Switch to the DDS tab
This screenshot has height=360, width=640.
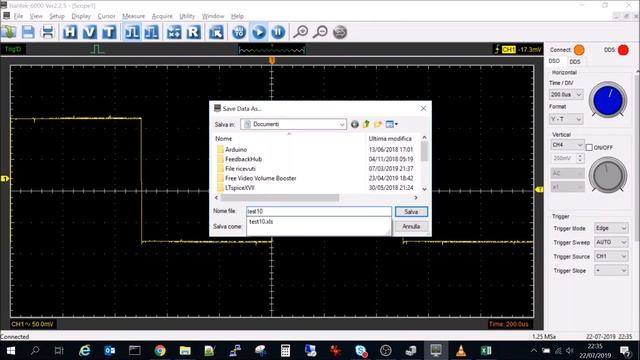pyautogui.click(x=575, y=62)
